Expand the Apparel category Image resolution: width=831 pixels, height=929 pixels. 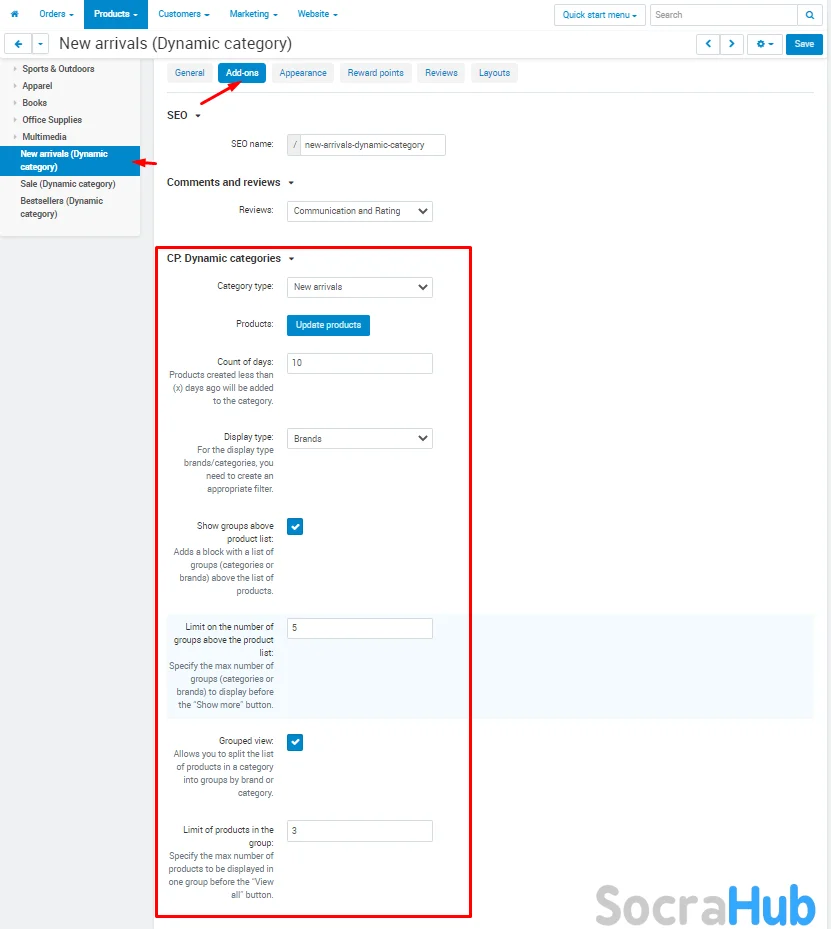(15, 87)
